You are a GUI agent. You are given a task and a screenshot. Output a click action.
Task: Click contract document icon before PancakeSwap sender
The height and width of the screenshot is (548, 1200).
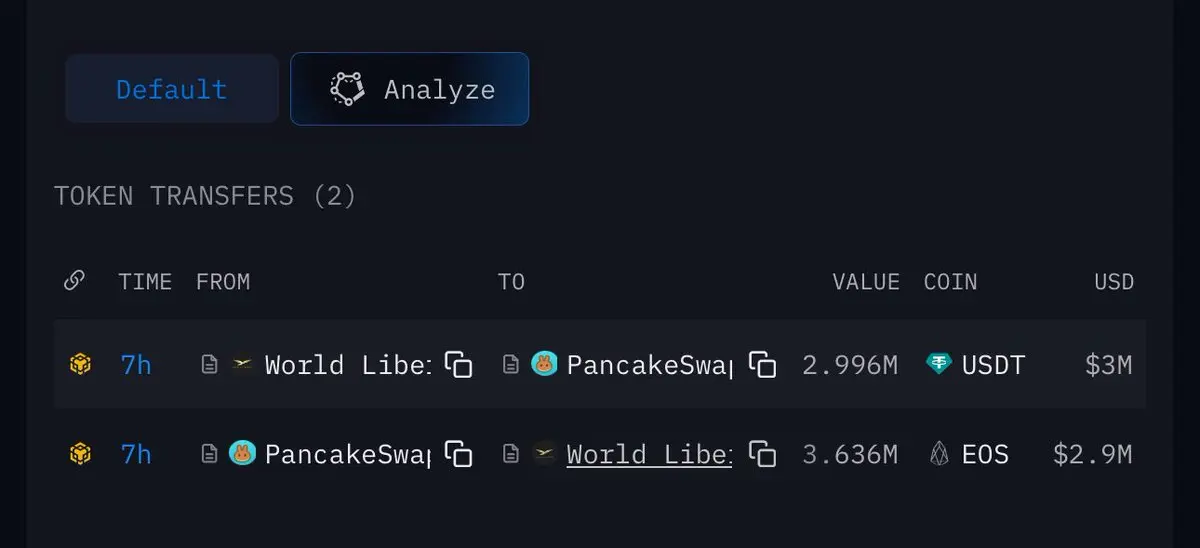[210, 454]
